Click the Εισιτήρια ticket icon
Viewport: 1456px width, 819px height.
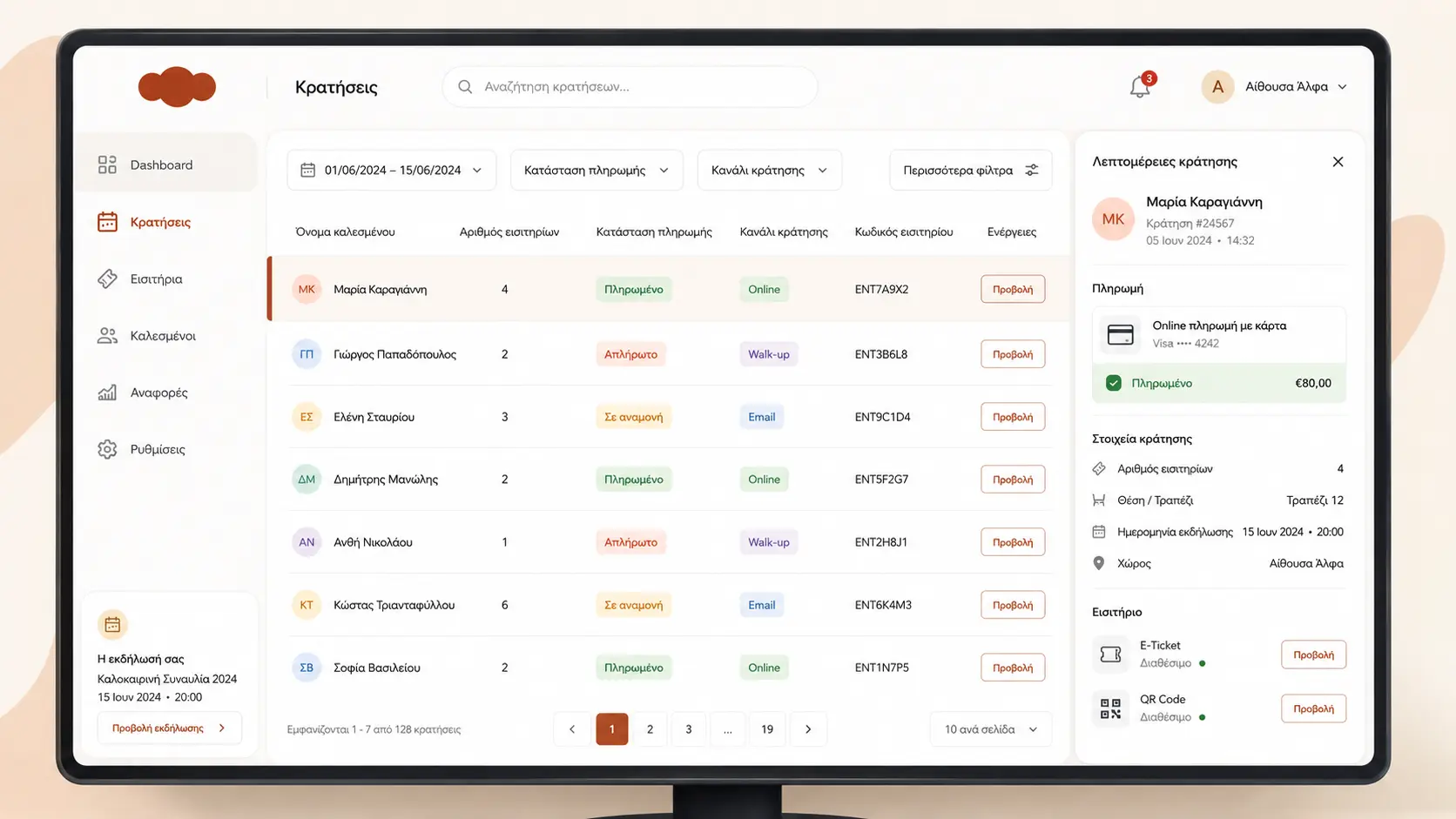(x=107, y=279)
